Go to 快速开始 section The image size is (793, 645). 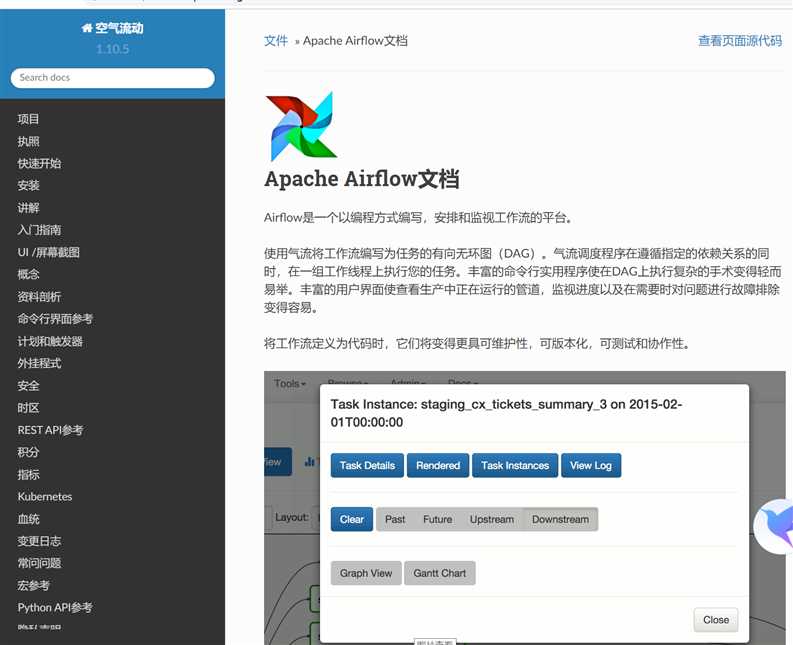[39, 163]
